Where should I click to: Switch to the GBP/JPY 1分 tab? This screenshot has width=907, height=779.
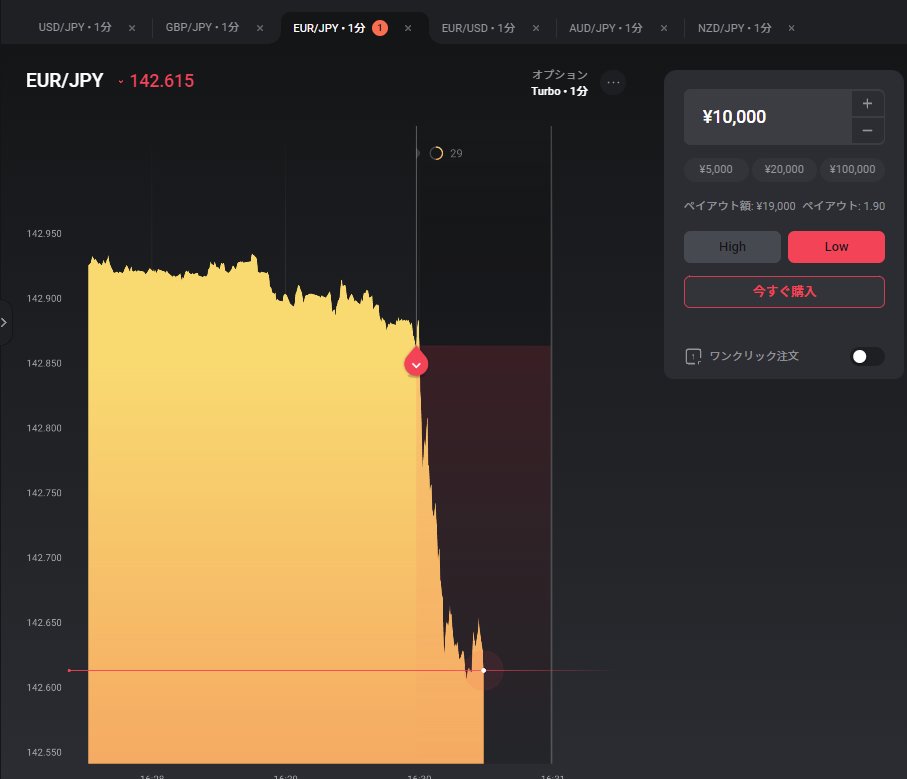click(202, 27)
